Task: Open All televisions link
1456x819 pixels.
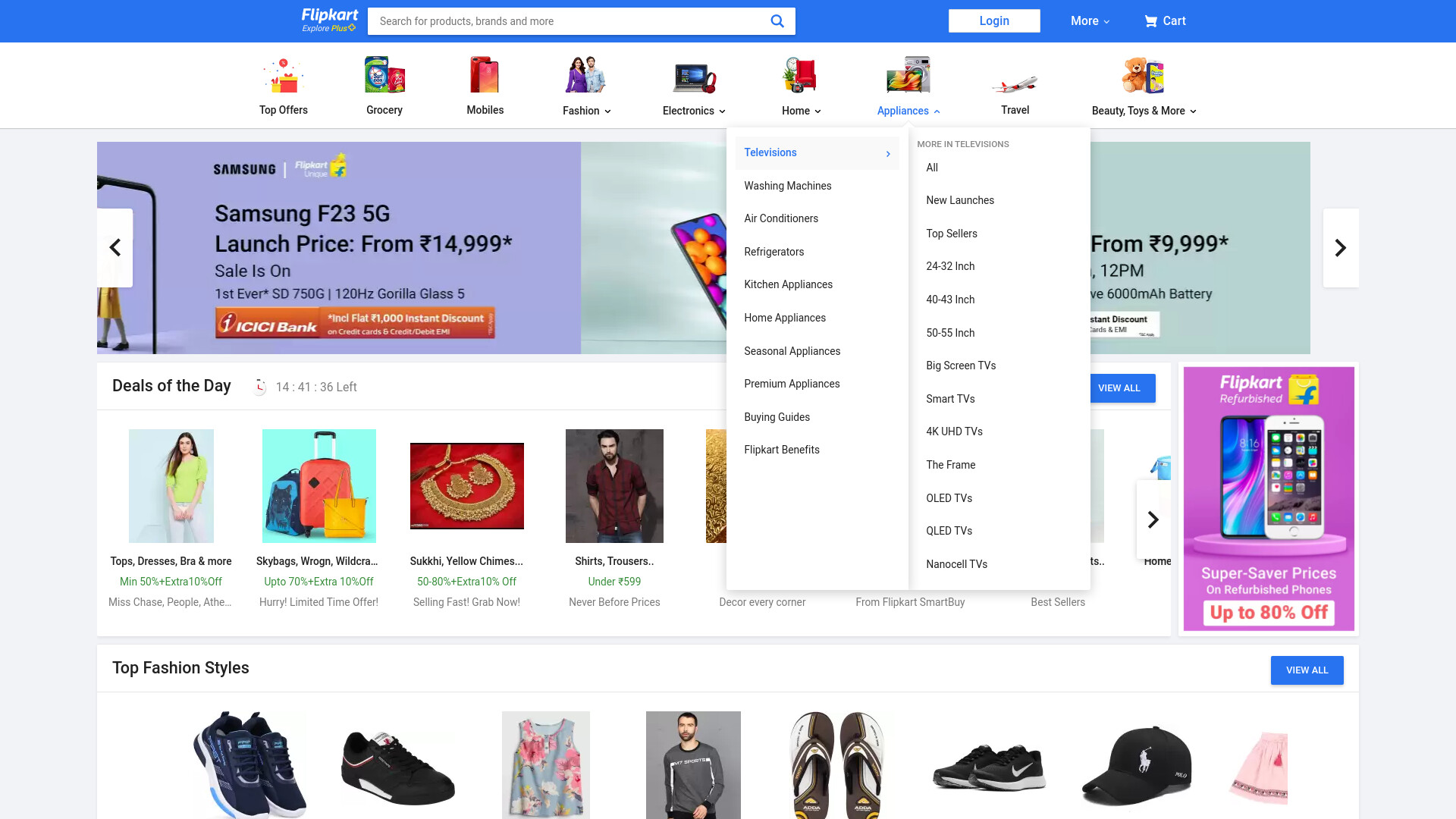Action: (x=932, y=168)
